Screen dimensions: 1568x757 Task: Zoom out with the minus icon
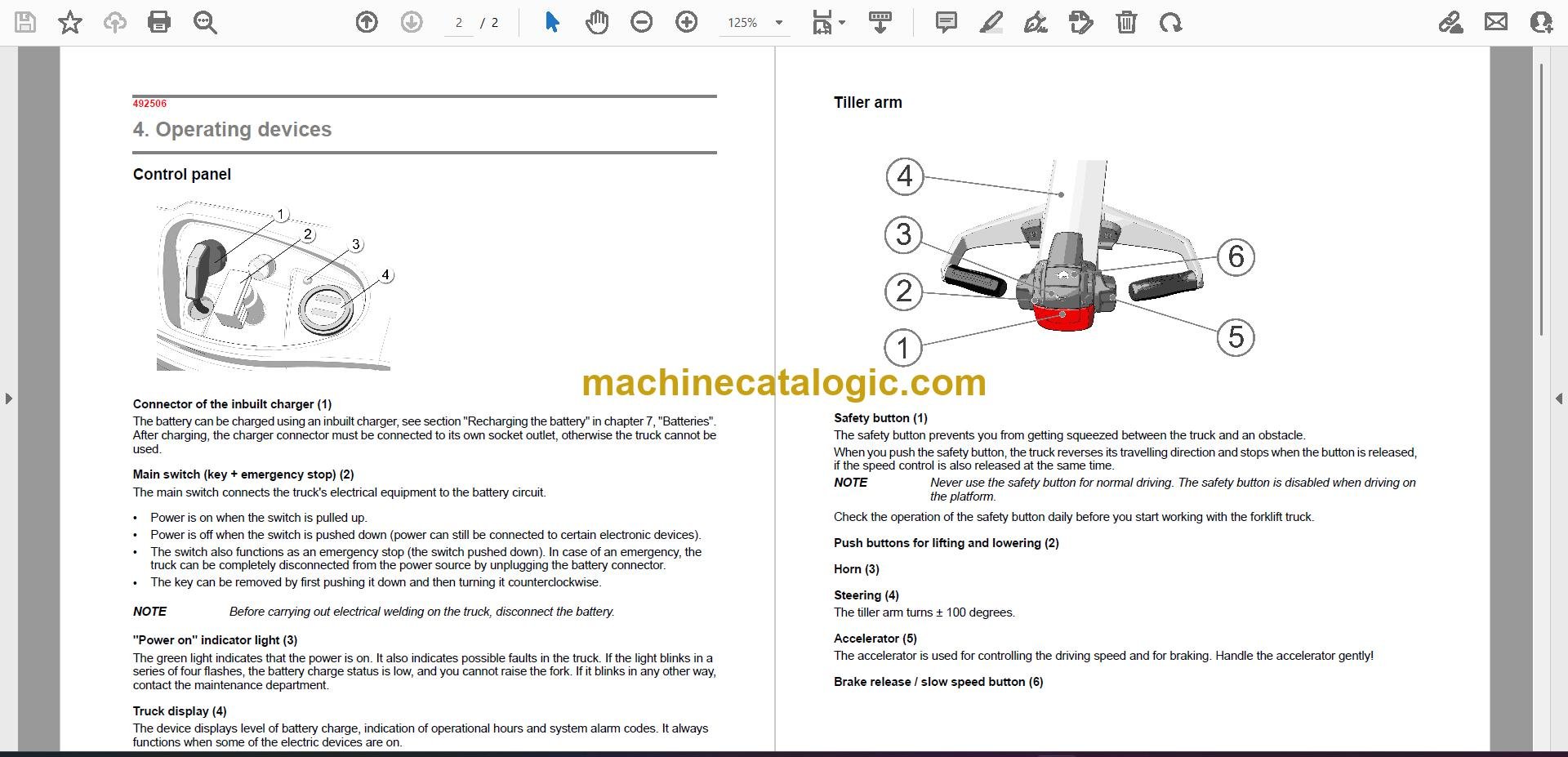coord(642,22)
